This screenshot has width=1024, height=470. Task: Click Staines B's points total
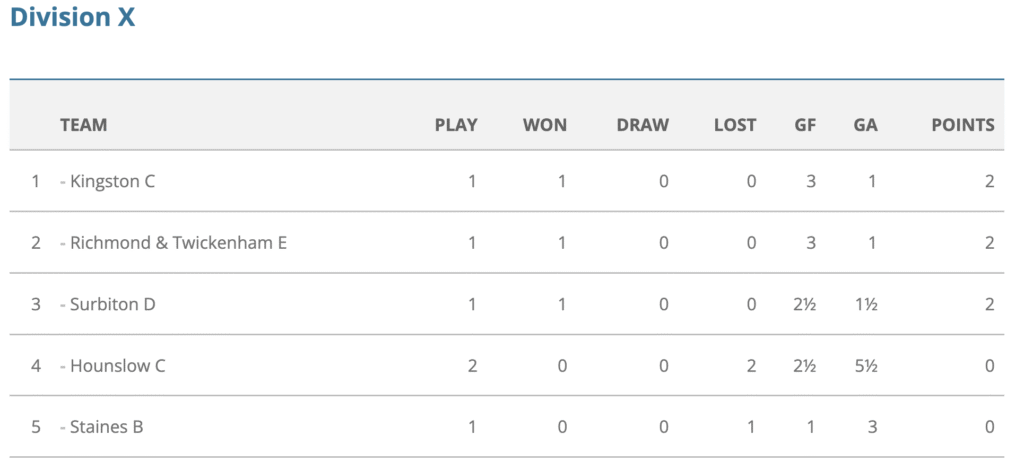pyautogui.click(x=989, y=427)
